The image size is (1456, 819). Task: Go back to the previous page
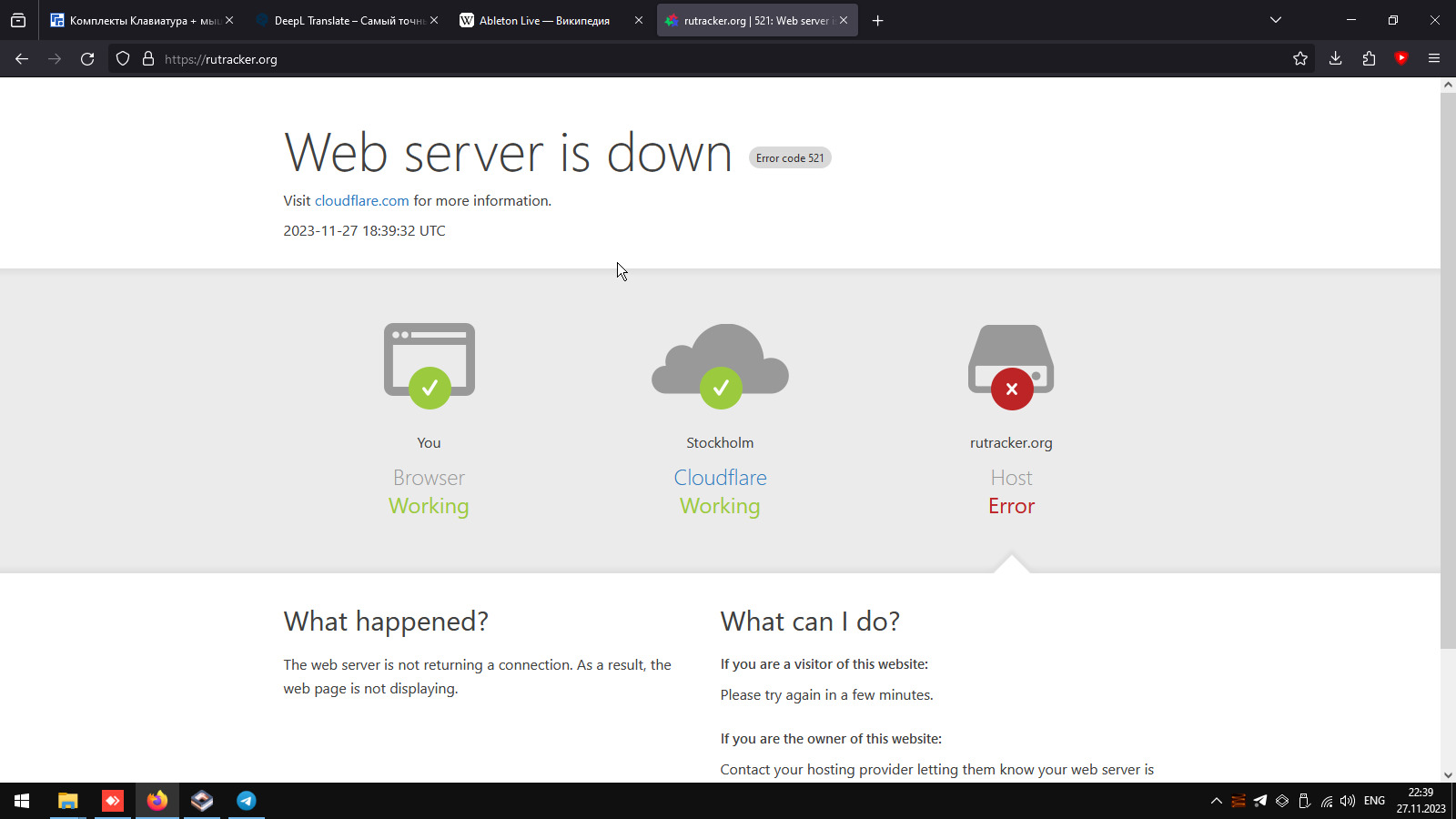22,59
